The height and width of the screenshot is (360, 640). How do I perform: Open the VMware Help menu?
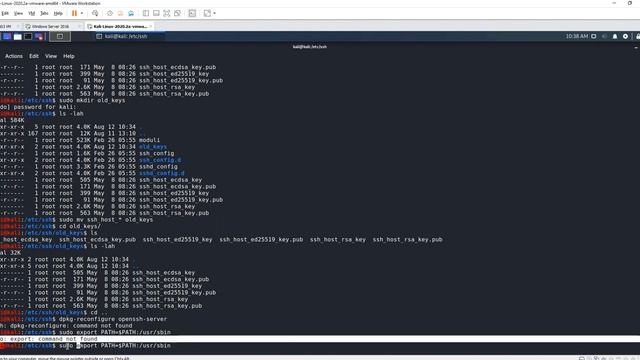(58, 13)
